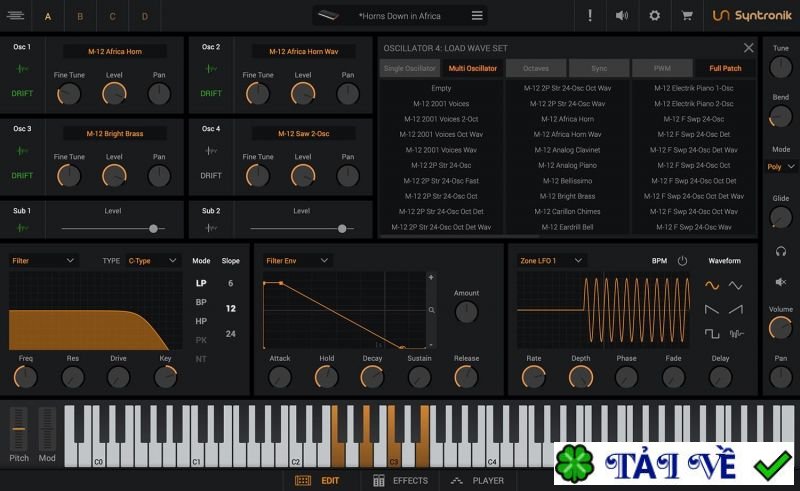Open preset menu beside Horns Down in Africa
The width and height of the screenshot is (800, 491).
click(477, 16)
